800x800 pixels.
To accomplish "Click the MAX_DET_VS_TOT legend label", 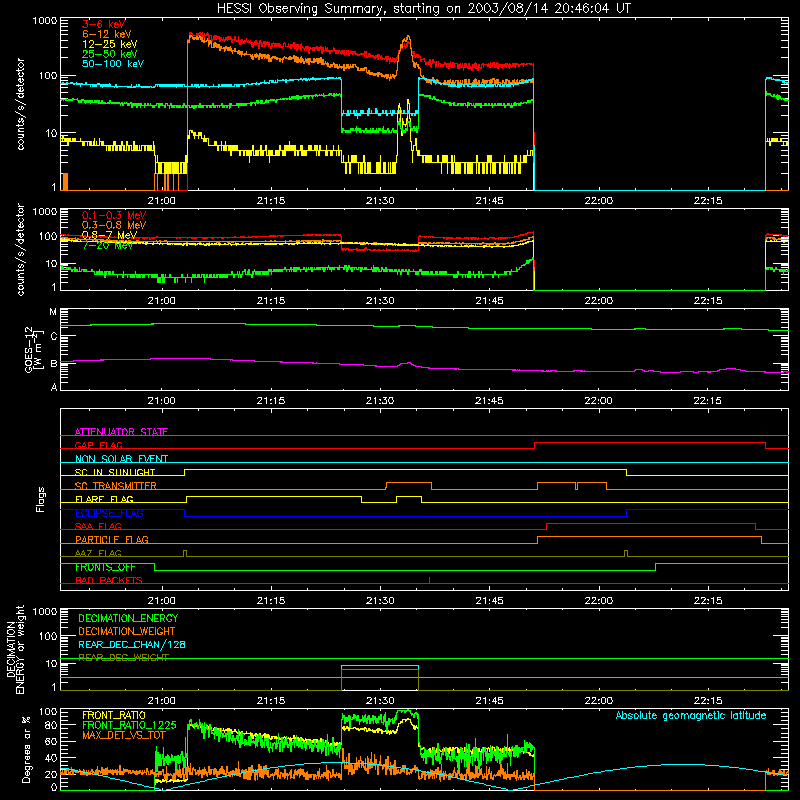I will [123, 735].
